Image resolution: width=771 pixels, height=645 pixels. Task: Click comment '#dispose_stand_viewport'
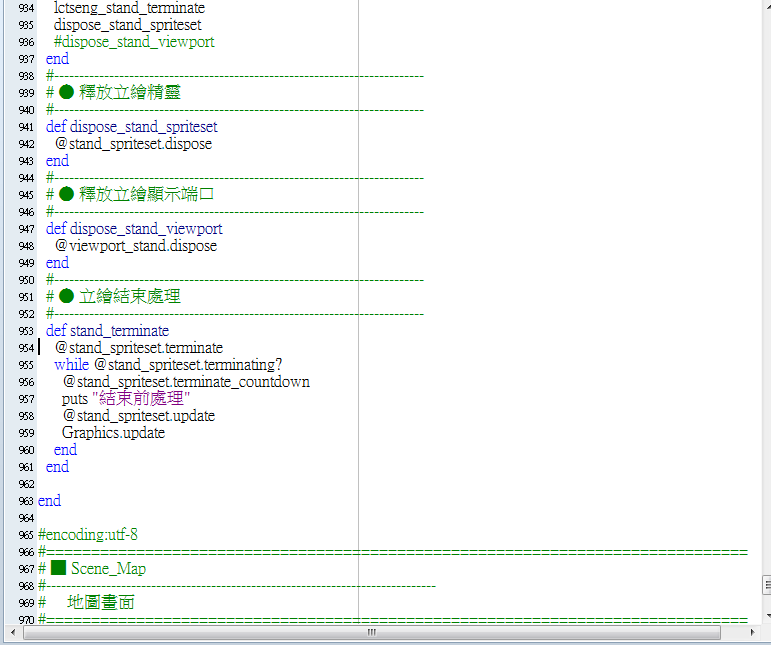pyautogui.click(x=134, y=42)
